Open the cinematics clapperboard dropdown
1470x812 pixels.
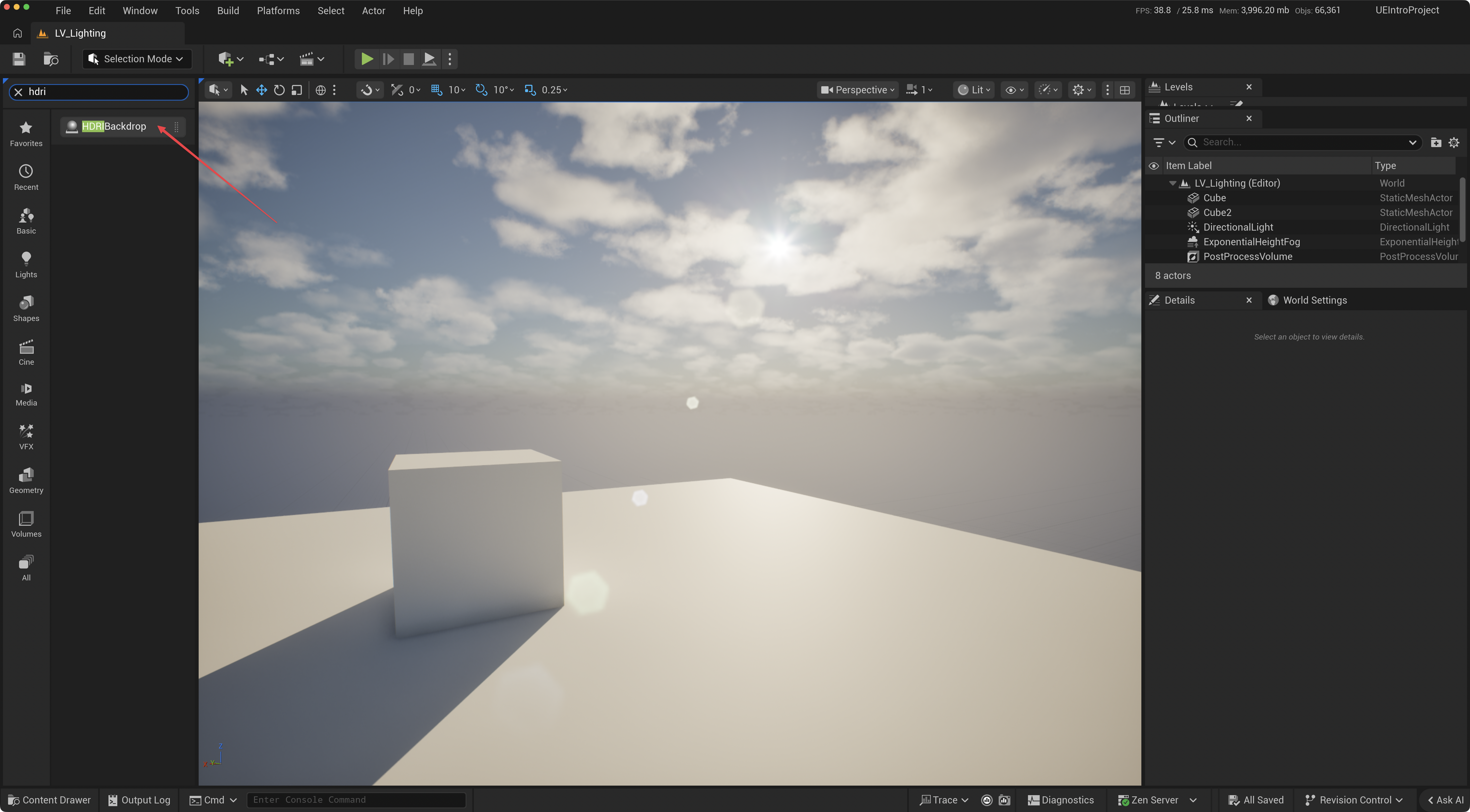312,59
